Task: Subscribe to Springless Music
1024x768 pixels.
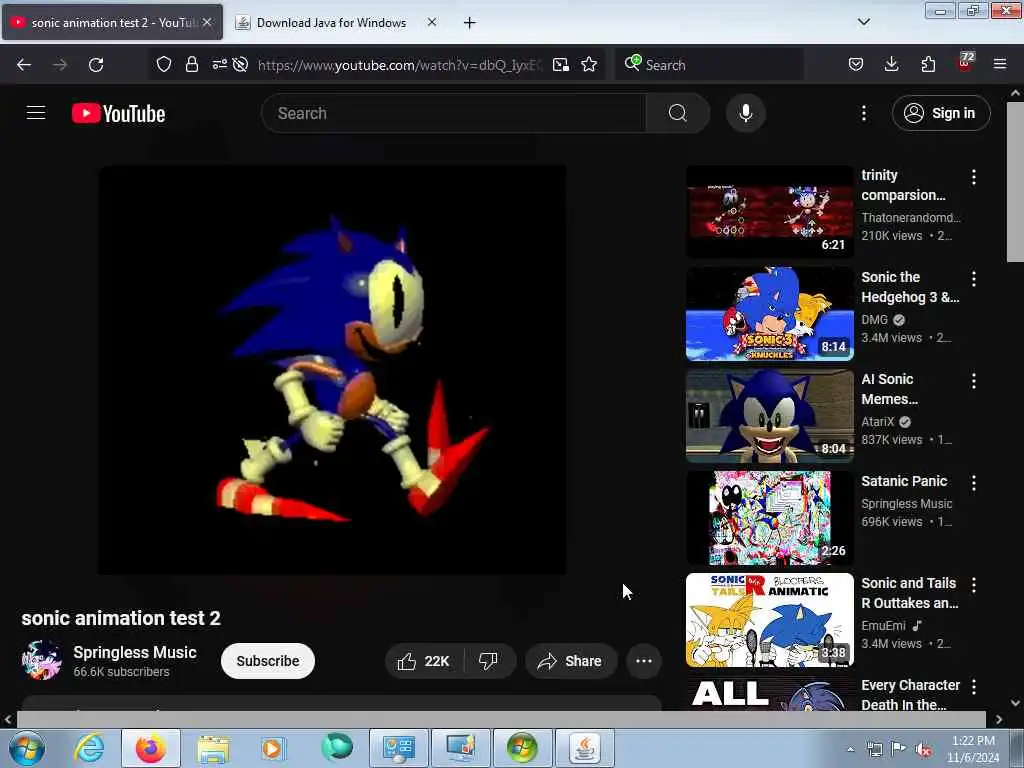Action: 268,661
